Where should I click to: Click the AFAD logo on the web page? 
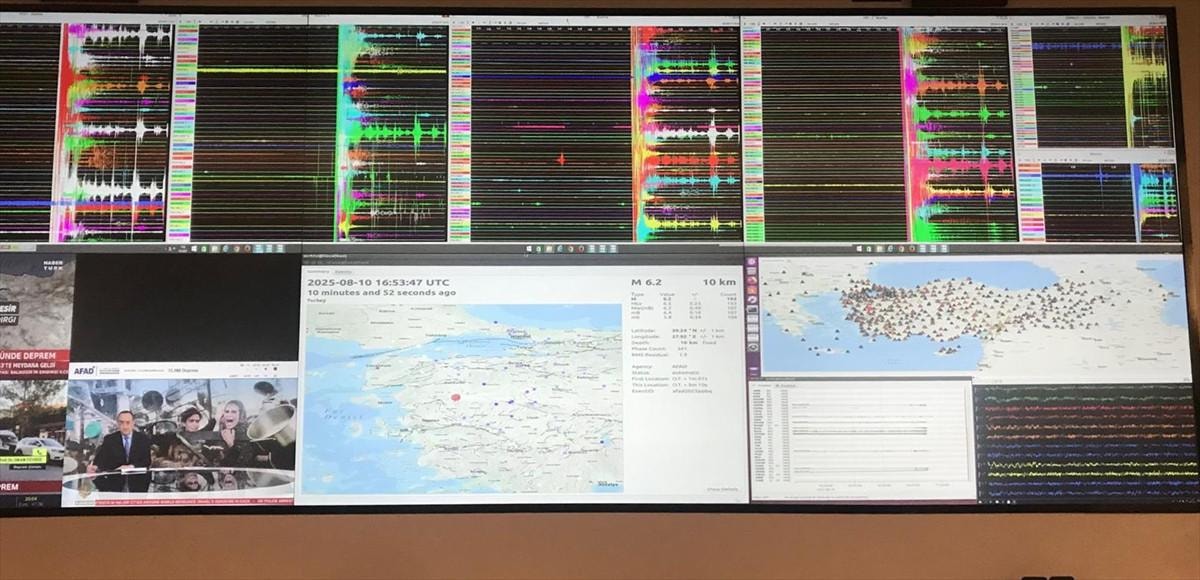pos(84,370)
